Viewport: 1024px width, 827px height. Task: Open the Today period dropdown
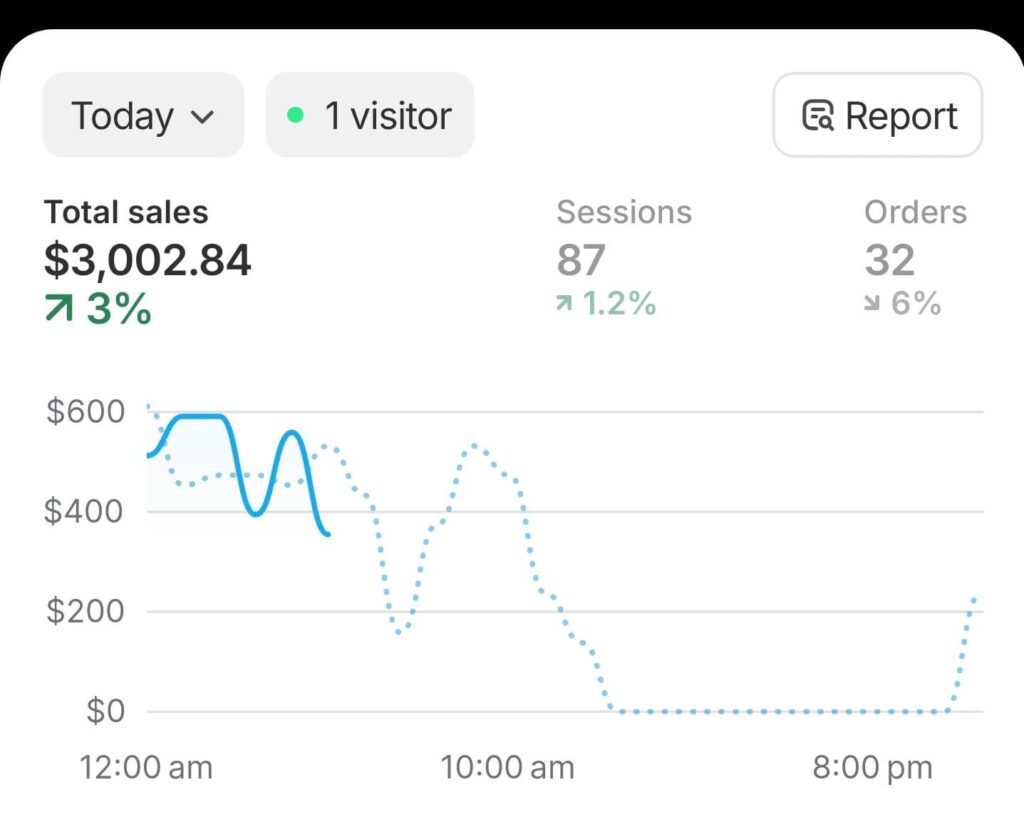143,116
